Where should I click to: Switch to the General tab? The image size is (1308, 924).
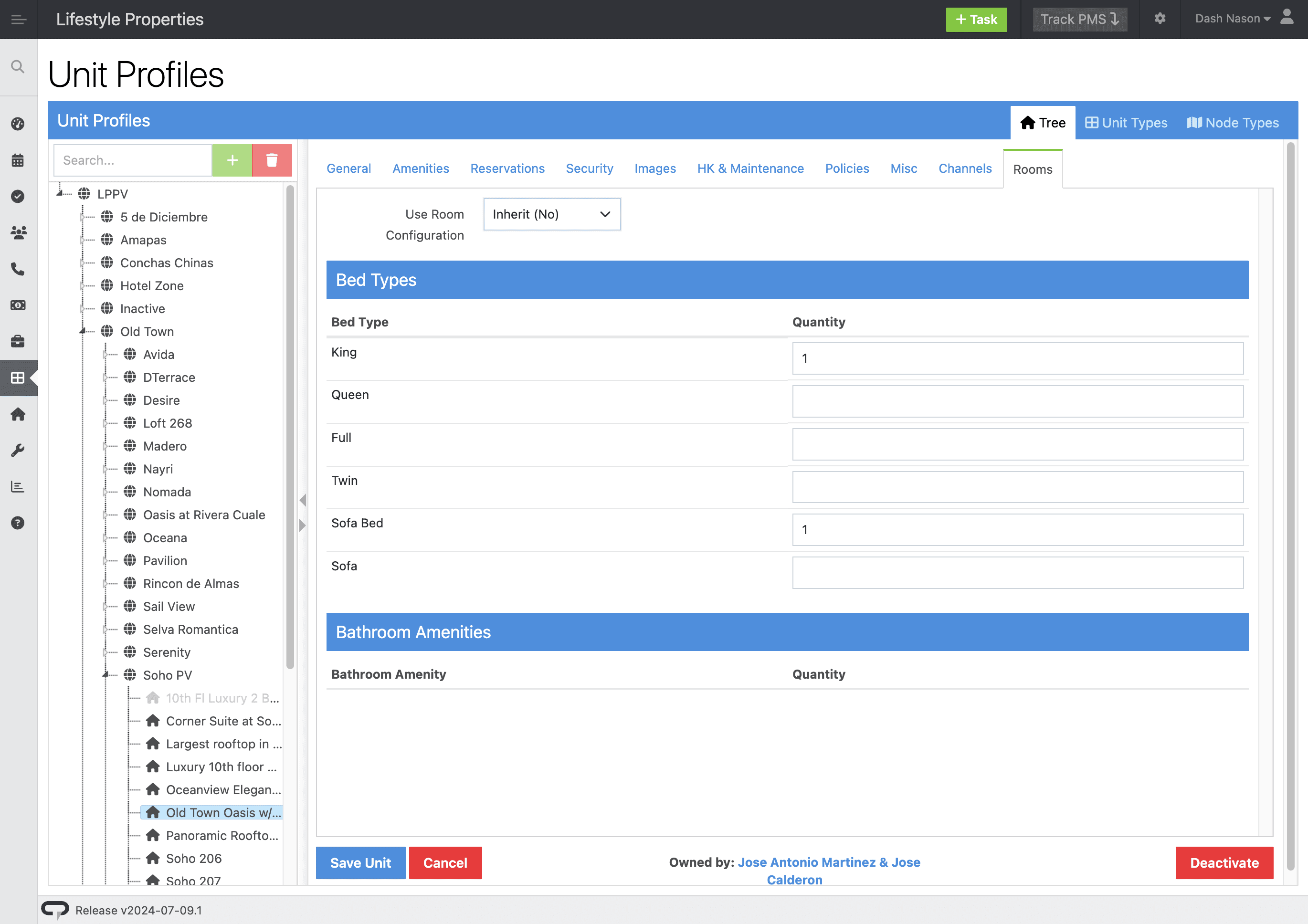click(x=348, y=168)
